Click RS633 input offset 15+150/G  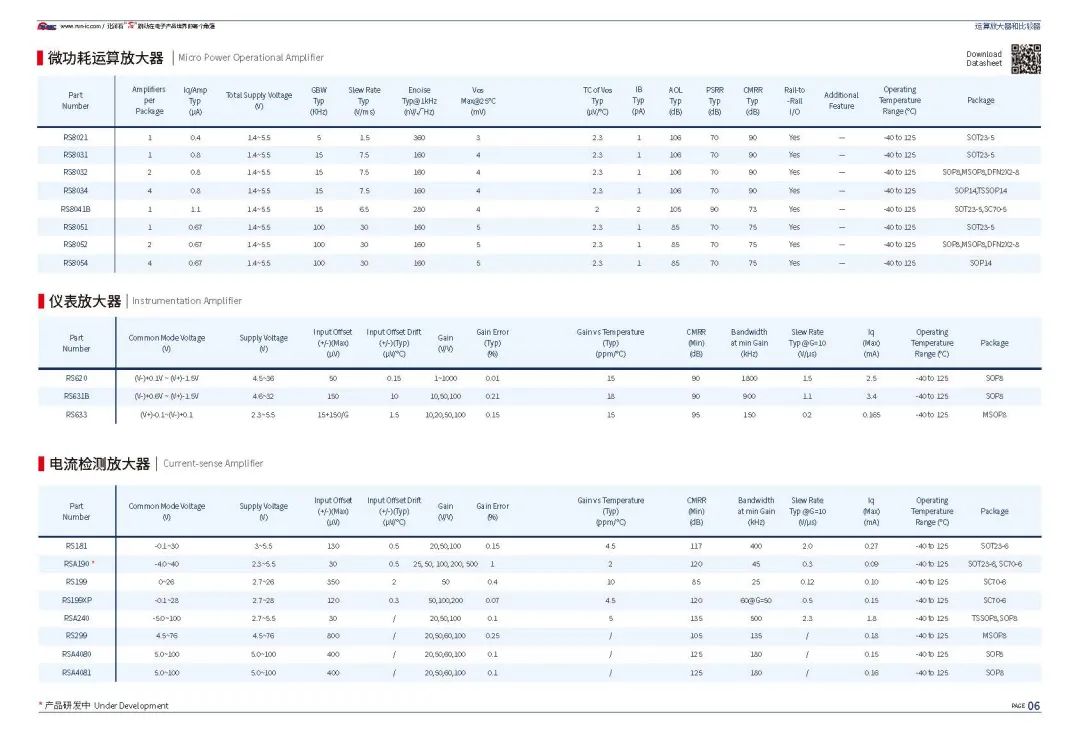(x=333, y=415)
